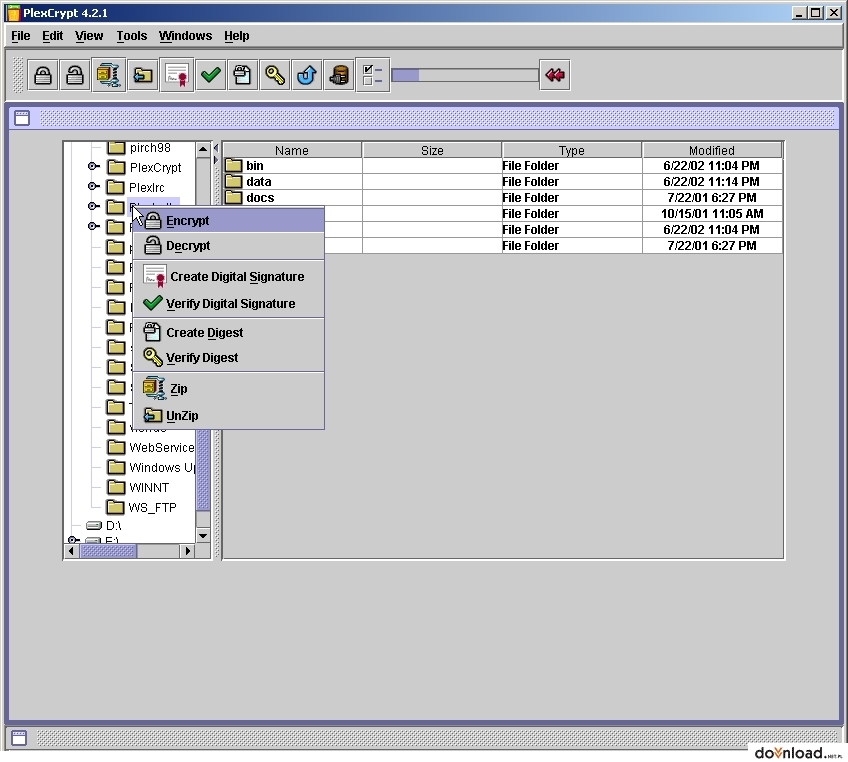Click the tree scrollbar down arrow
Viewport: 848px width, 762px height.
coord(203,535)
